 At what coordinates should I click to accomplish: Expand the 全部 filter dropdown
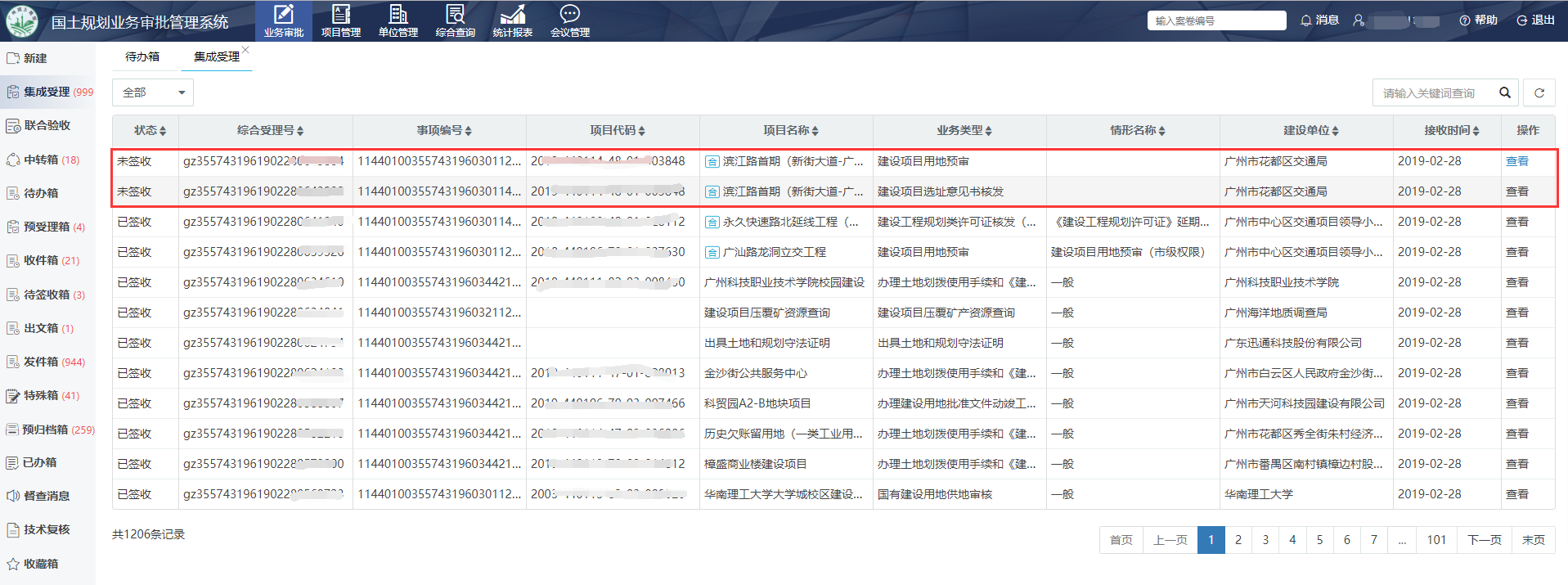[153, 93]
